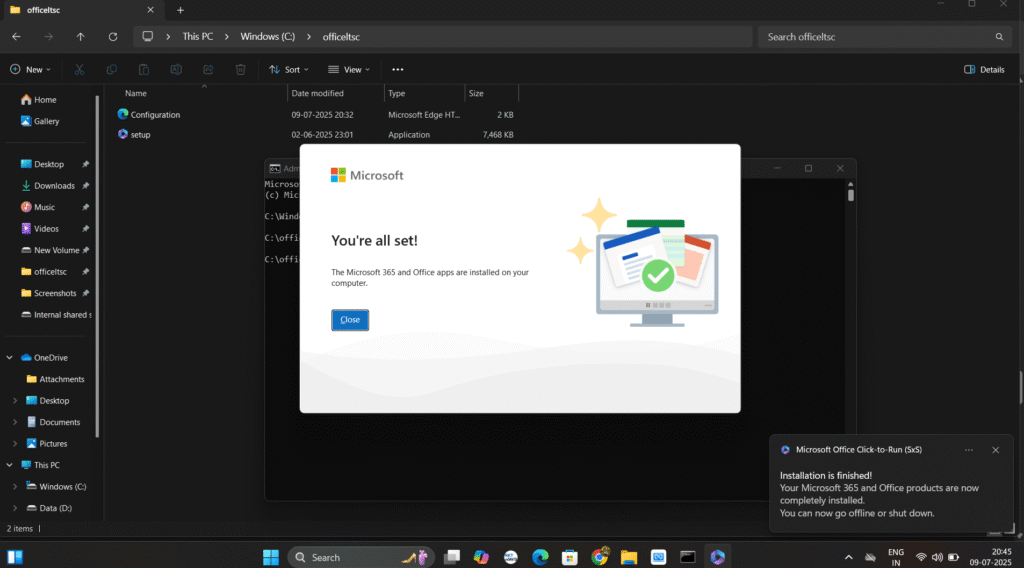The image size is (1024, 568).
Task: Refresh the officeltsc folder
Action: tap(113, 37)
